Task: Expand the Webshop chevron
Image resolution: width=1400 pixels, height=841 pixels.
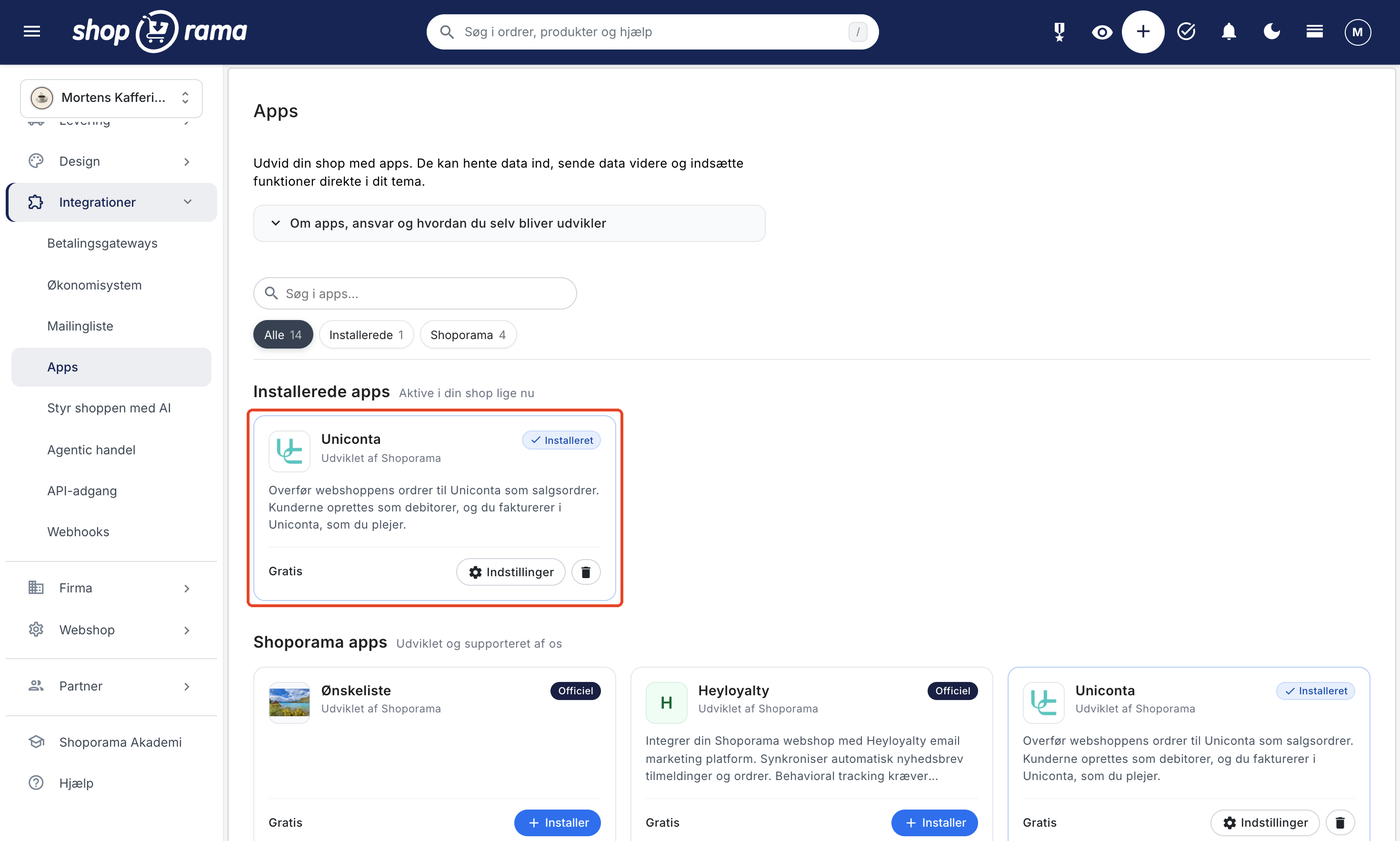Action: [187, 631]
